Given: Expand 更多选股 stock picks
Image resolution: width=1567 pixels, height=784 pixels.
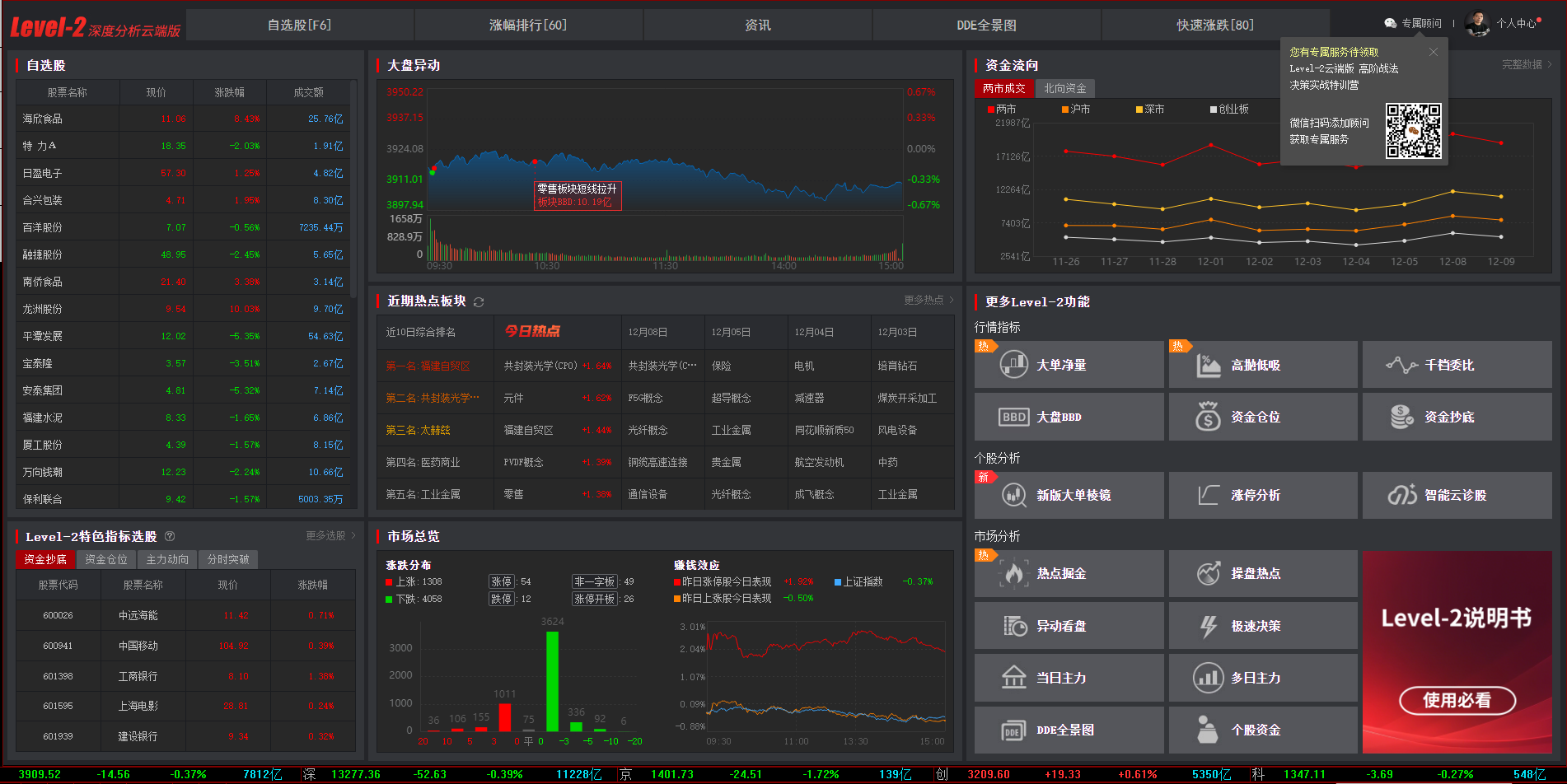Looking at the screenshot, I should pos(330,535).
